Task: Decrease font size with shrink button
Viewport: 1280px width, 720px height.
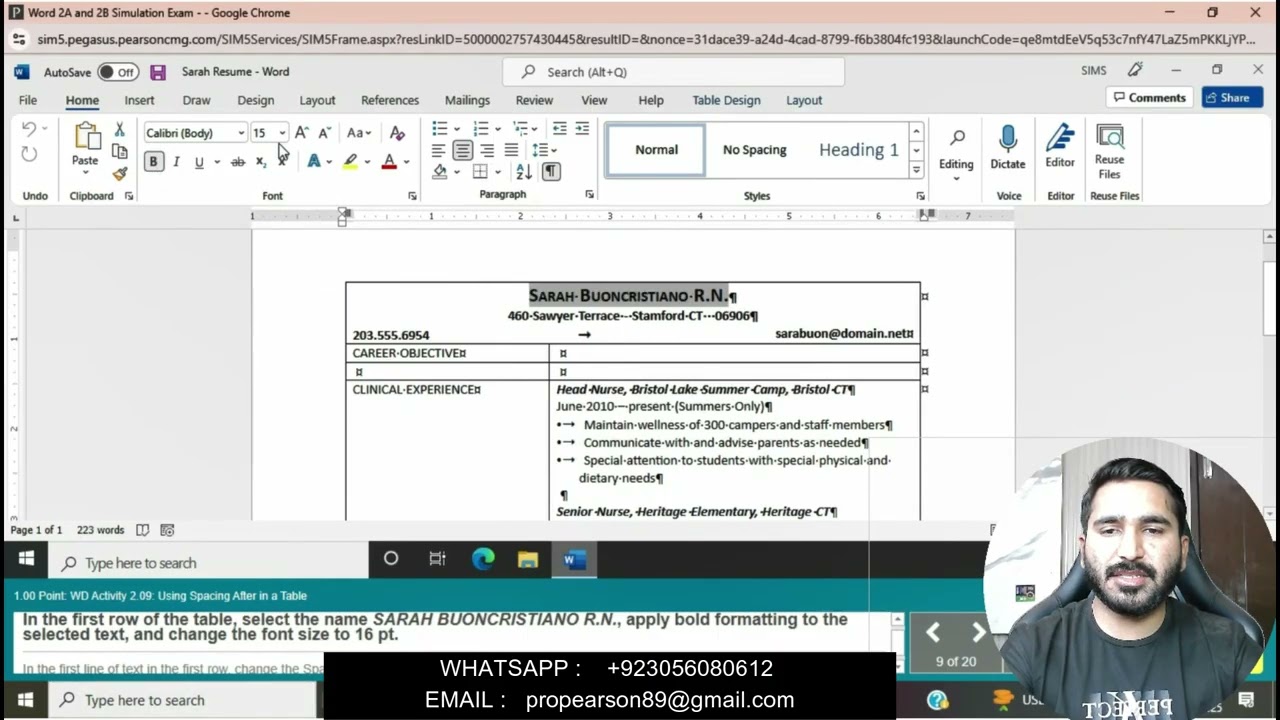Action: click(x=324, y=133)
